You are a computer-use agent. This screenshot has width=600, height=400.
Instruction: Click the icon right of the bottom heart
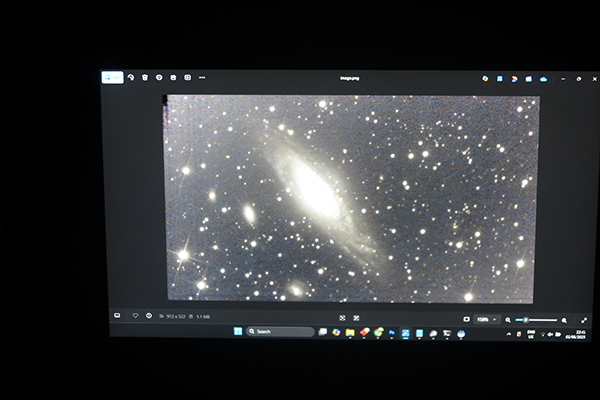click(149, 316)
